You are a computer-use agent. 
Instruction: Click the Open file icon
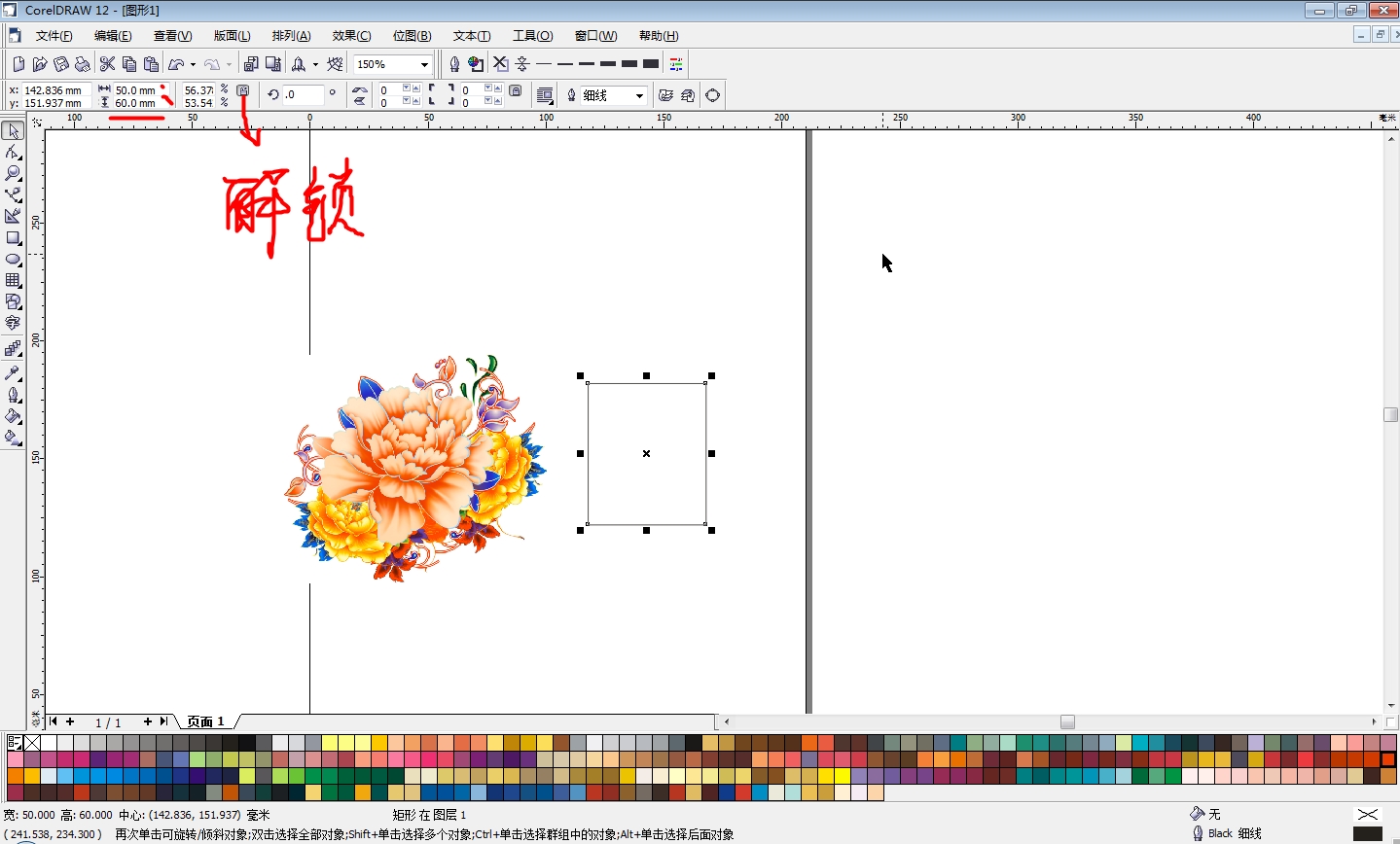pos(40,64)
